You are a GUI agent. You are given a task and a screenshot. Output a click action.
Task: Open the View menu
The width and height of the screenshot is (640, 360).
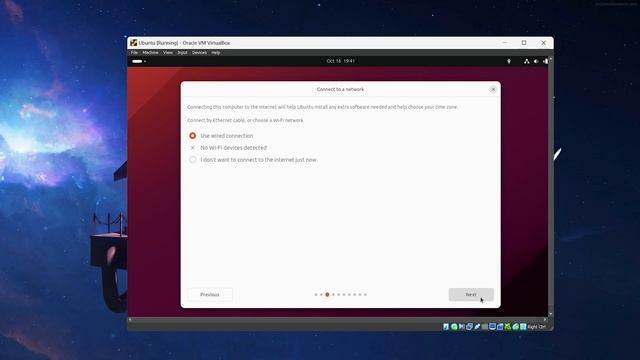click(168, 53)
